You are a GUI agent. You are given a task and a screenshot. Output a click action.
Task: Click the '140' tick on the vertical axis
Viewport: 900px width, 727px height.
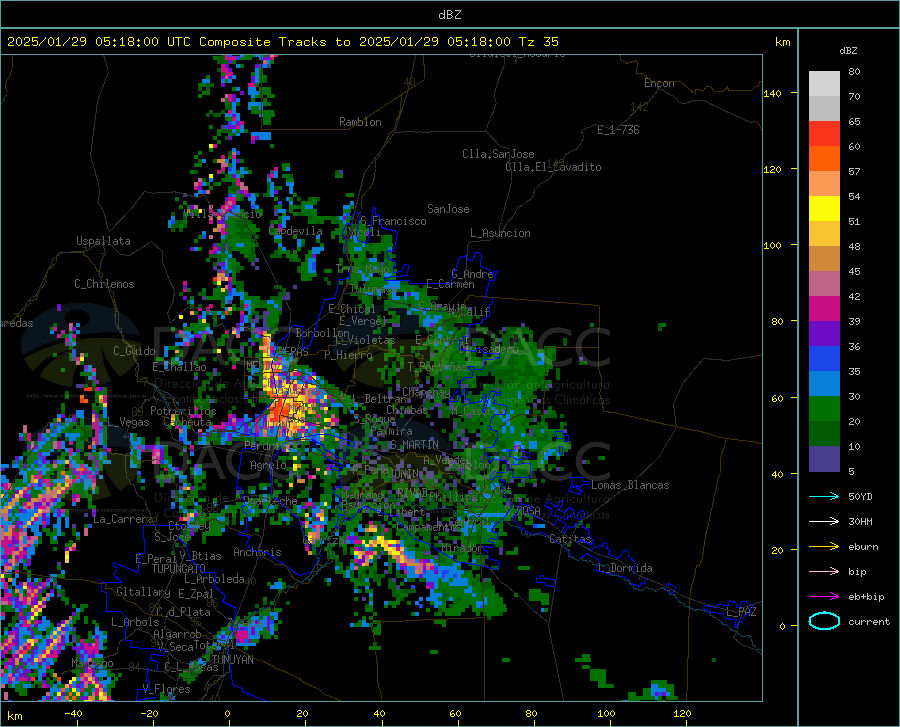click(x=772, y=93)
